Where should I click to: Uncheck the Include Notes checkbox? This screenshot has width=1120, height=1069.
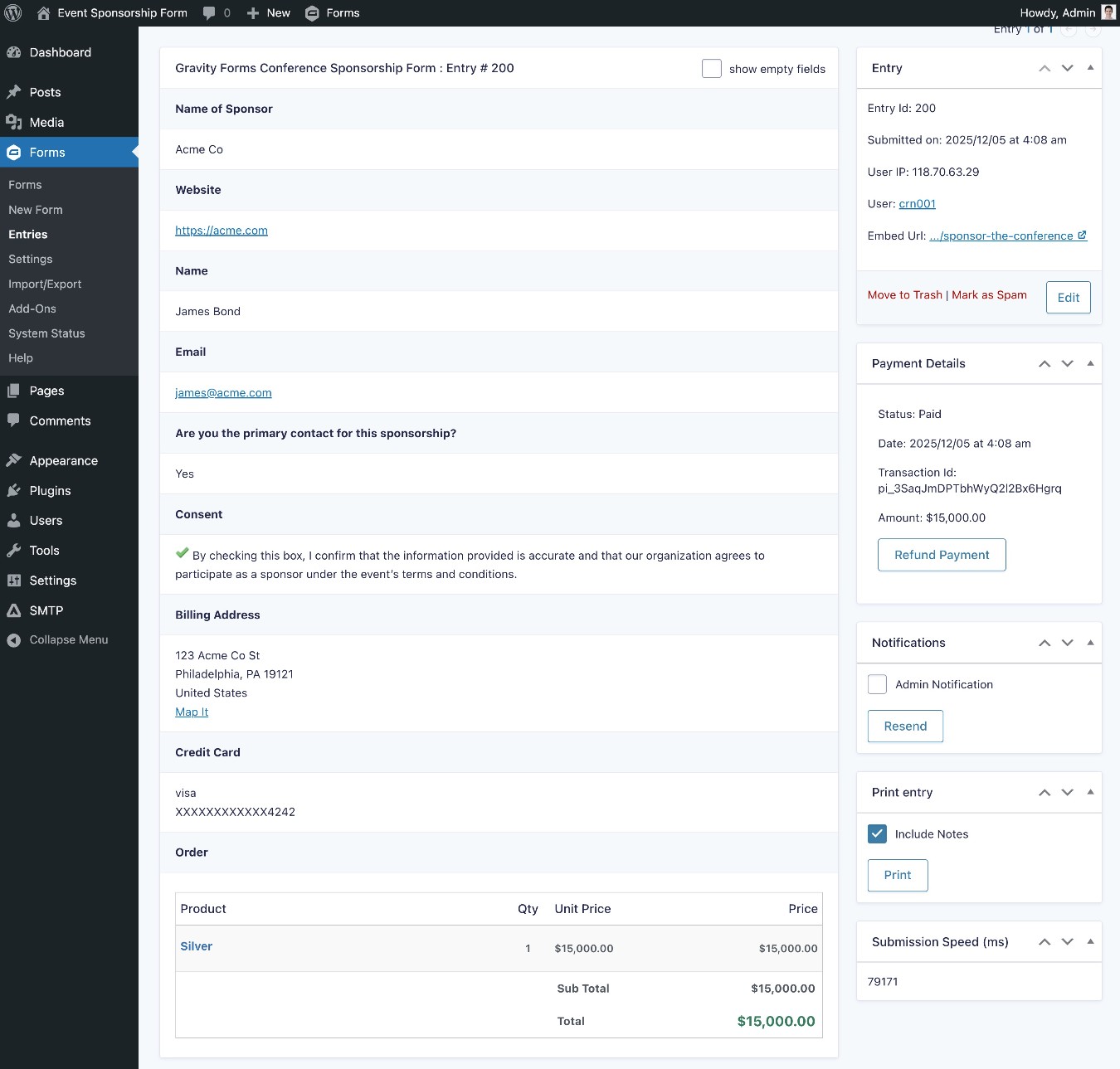tap(877, 834)
